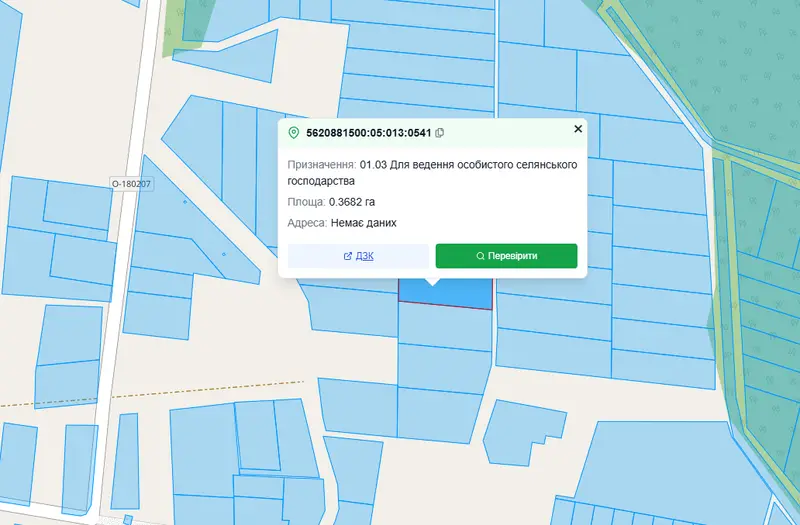800x525 pixels.
Task: Close the parcel info popup
Action: coord(578,129)
